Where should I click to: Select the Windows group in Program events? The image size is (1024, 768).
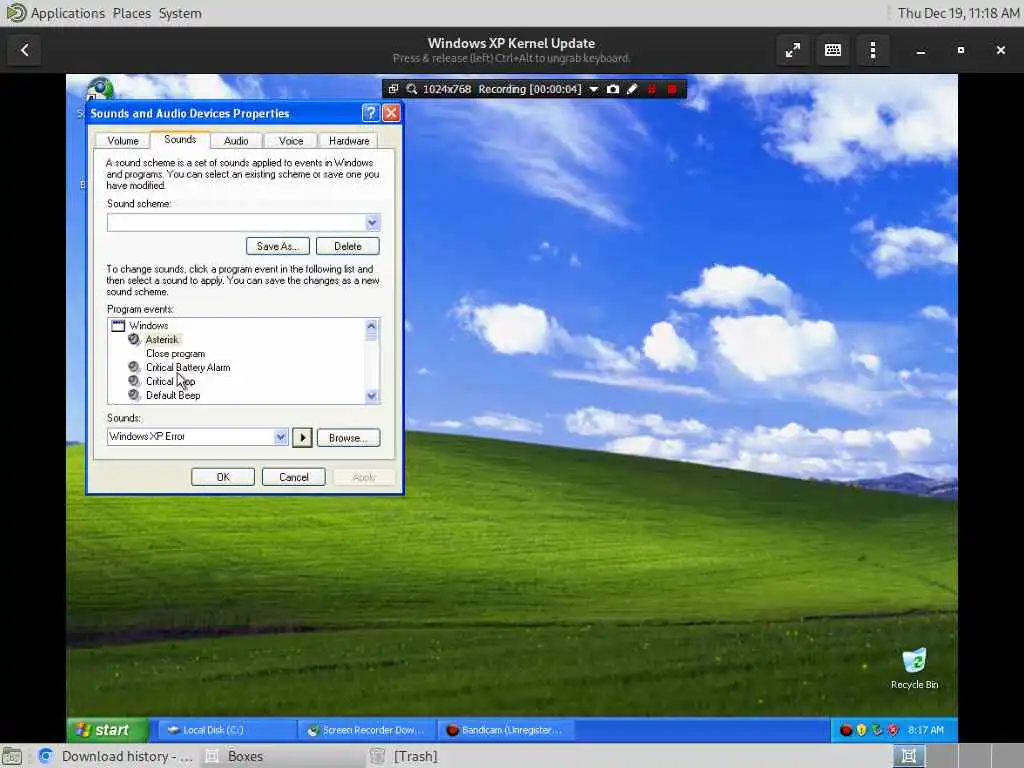pyautogui.click(x=148, y=325)
